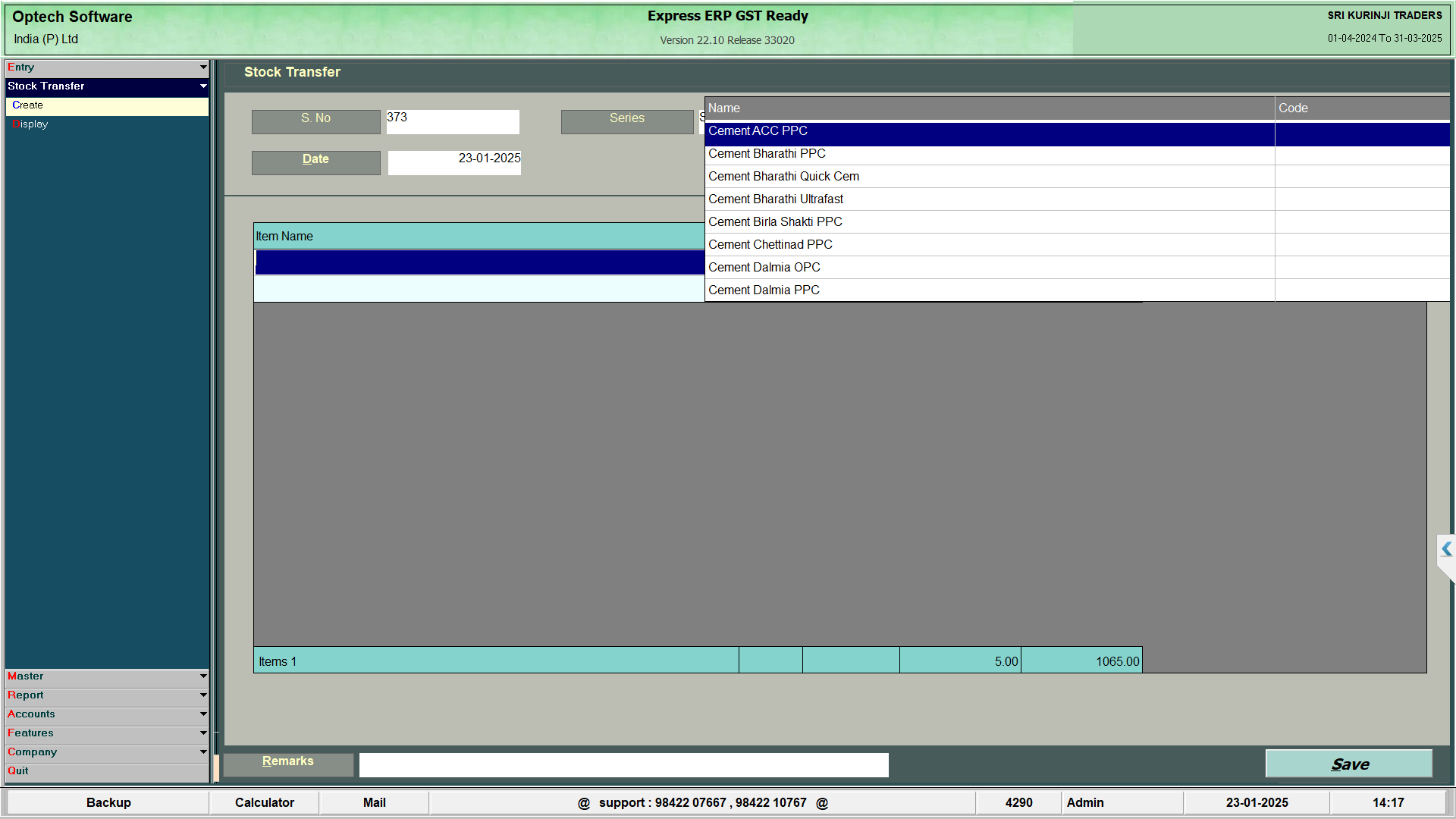Select Cement Dalmia OPC item
Viewport: 1456px width, 819px height.
pos(764,268)
